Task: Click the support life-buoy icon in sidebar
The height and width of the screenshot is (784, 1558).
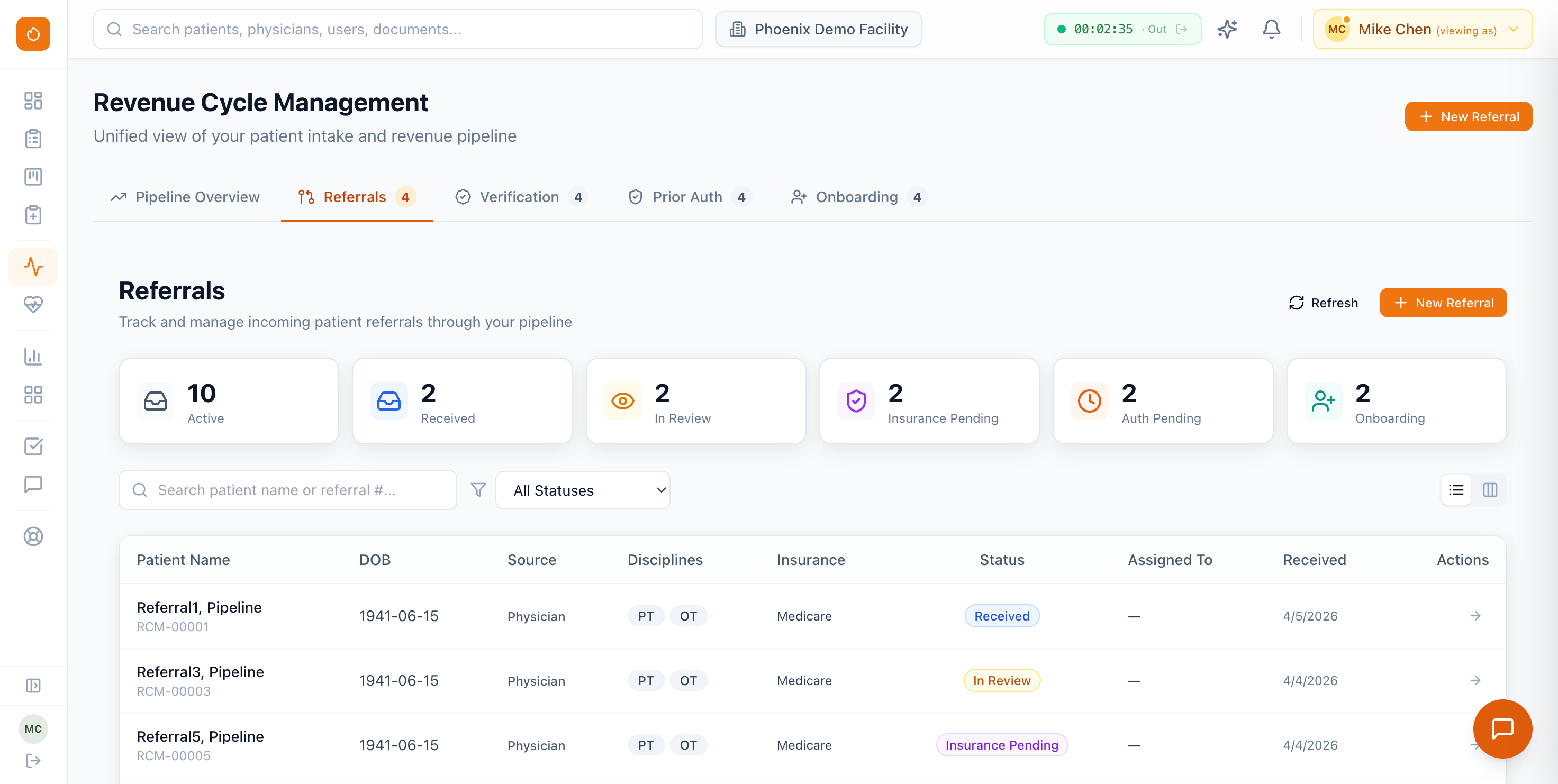Action: [x=33, y=535]
